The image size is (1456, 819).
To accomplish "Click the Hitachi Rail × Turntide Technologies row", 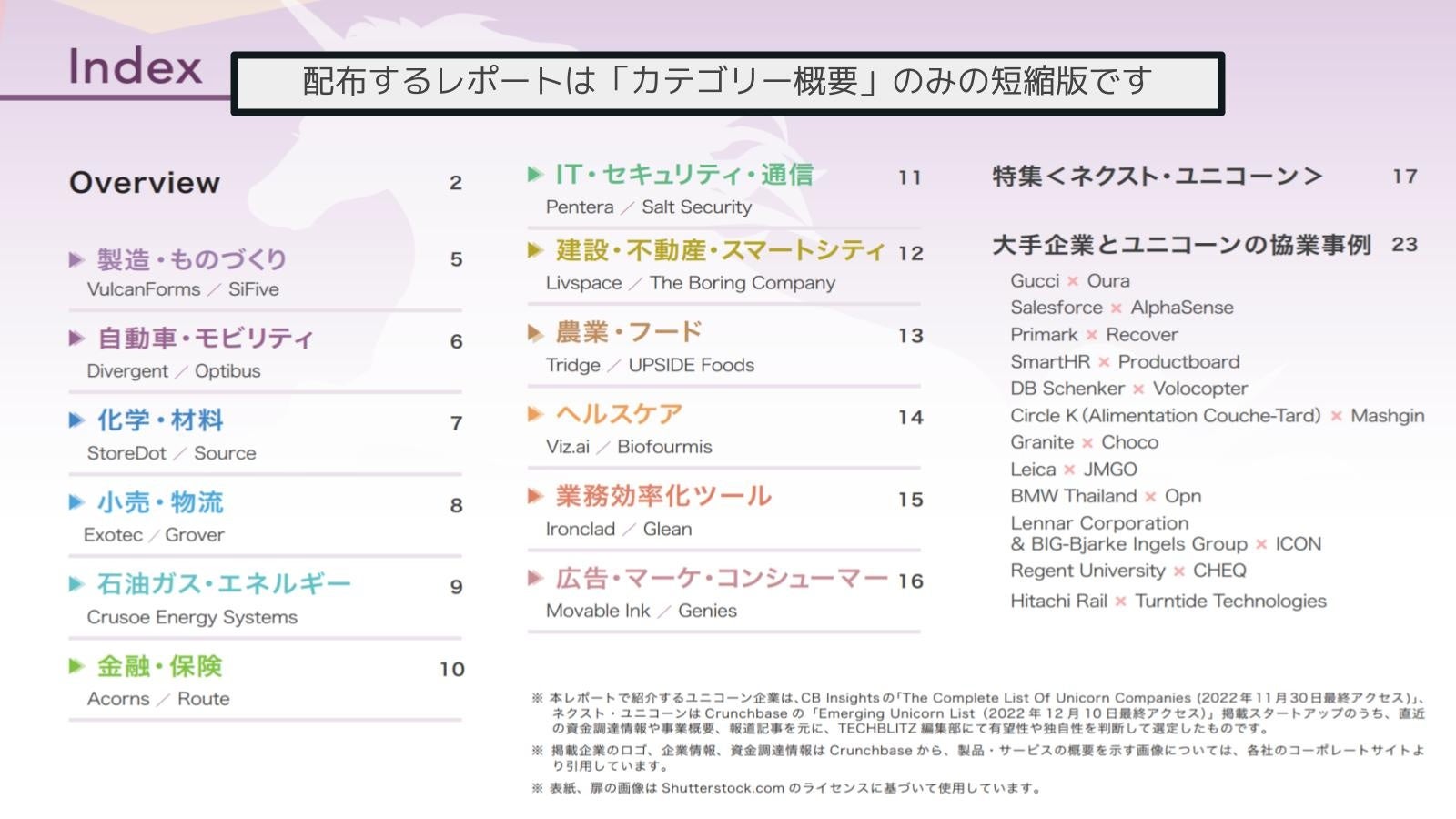I will point(1168,601).
